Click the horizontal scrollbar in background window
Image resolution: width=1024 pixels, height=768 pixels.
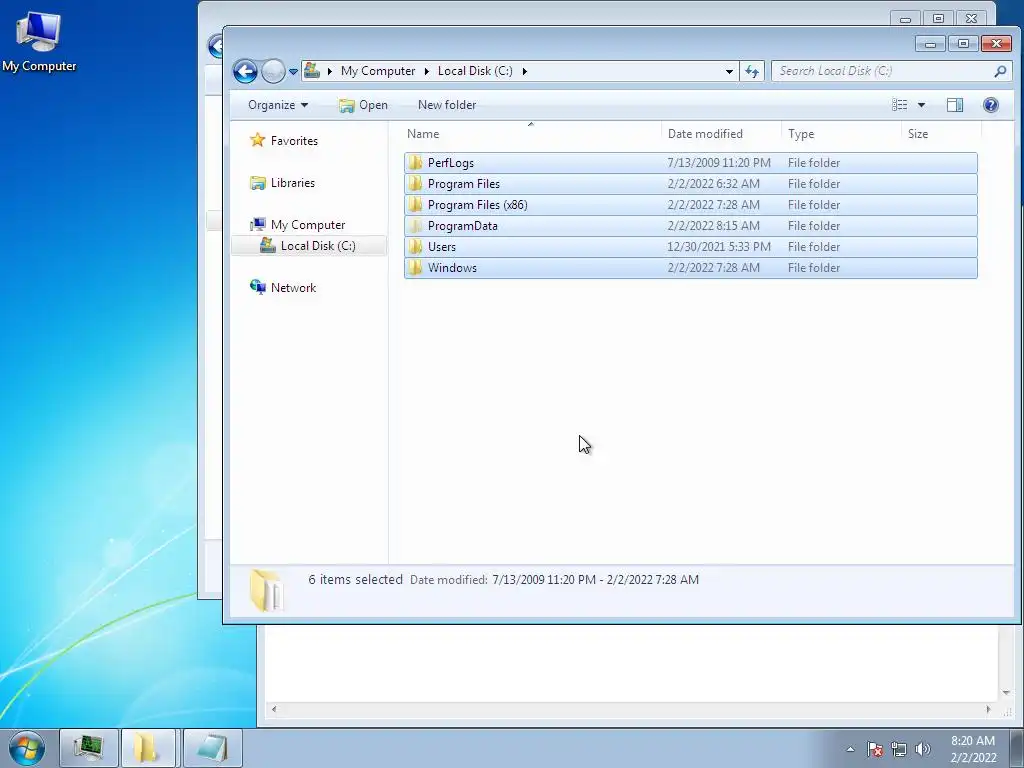631,709
